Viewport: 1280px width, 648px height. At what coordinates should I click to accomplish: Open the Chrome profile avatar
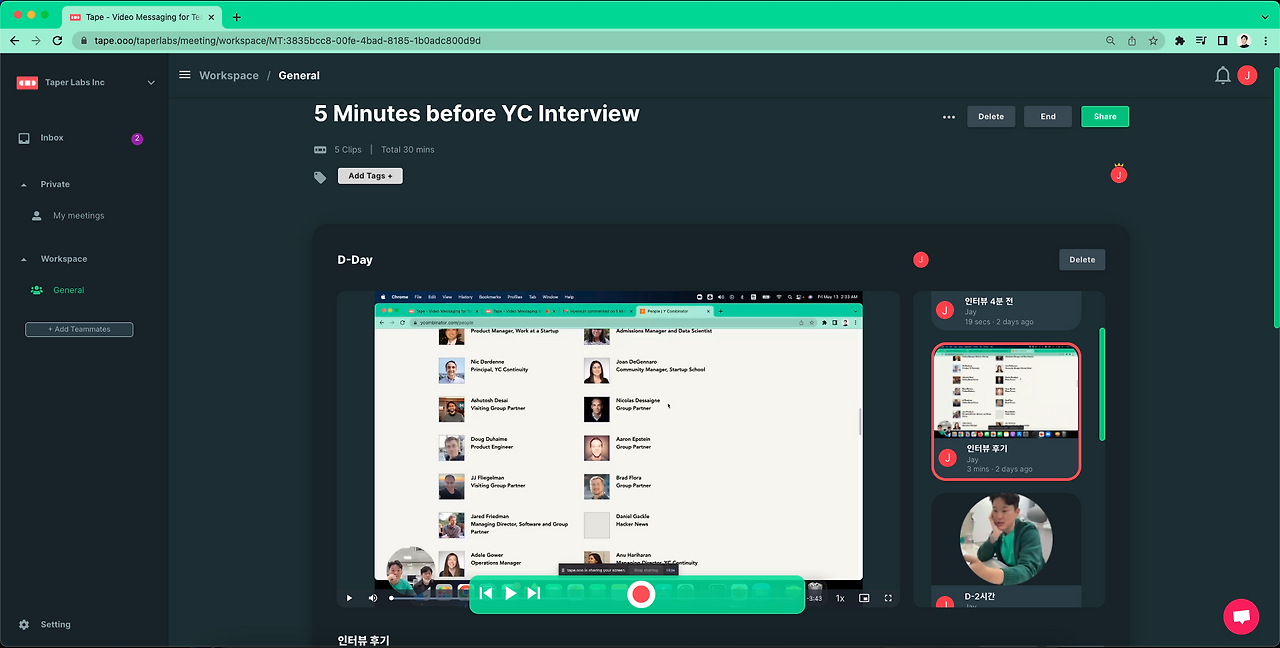(1245, 41)
